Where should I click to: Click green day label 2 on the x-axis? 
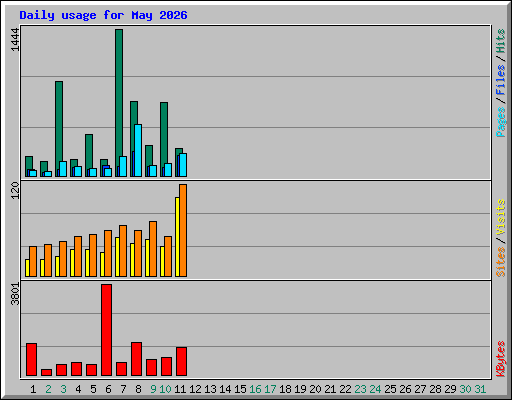[48, 389]
